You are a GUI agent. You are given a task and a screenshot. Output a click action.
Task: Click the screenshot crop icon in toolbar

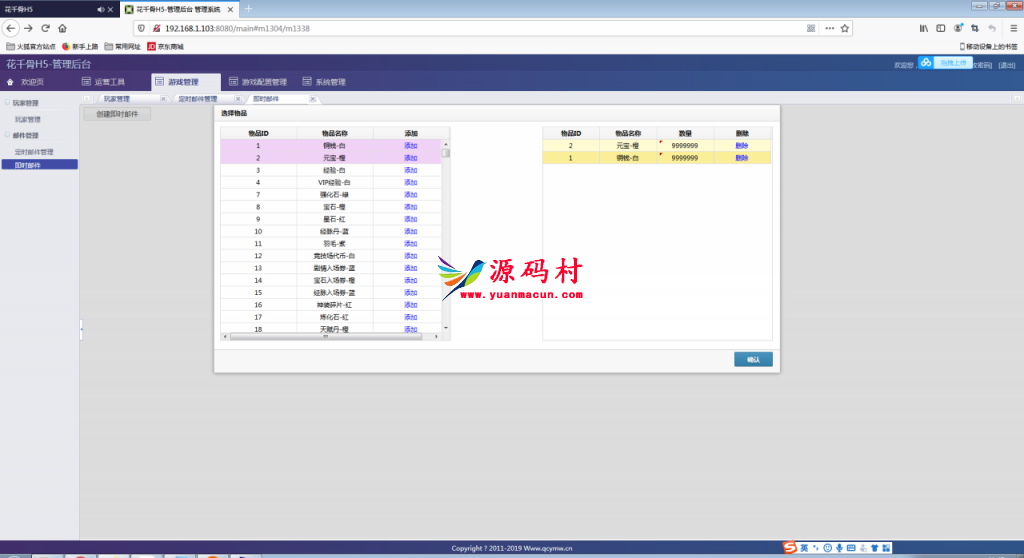tap(974, 28)
